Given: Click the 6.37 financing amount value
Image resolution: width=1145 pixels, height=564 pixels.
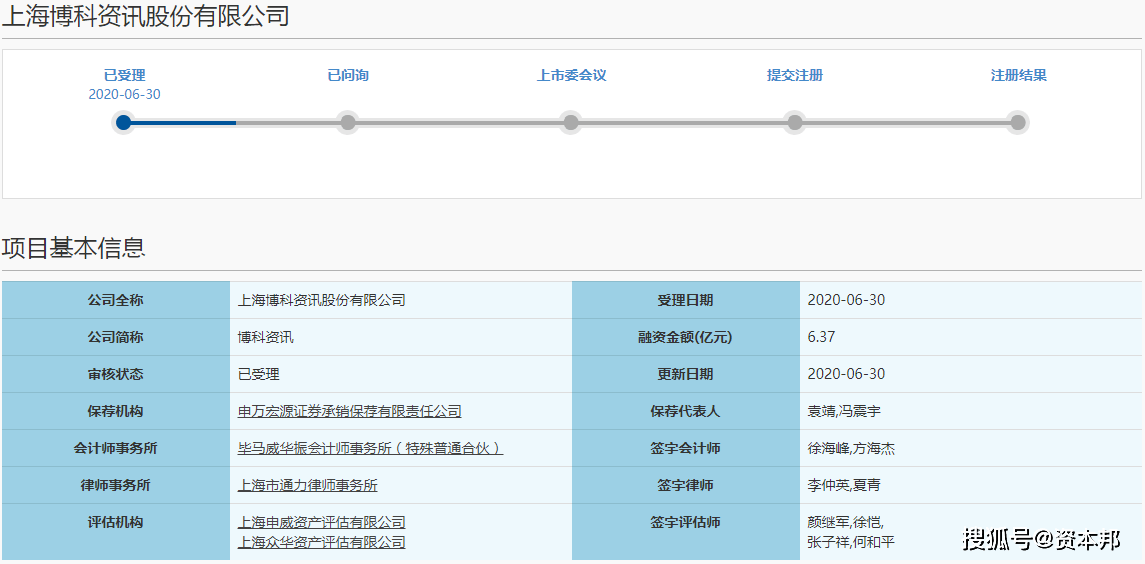Looking at the screenshot, I should click(x=822, y=338).
